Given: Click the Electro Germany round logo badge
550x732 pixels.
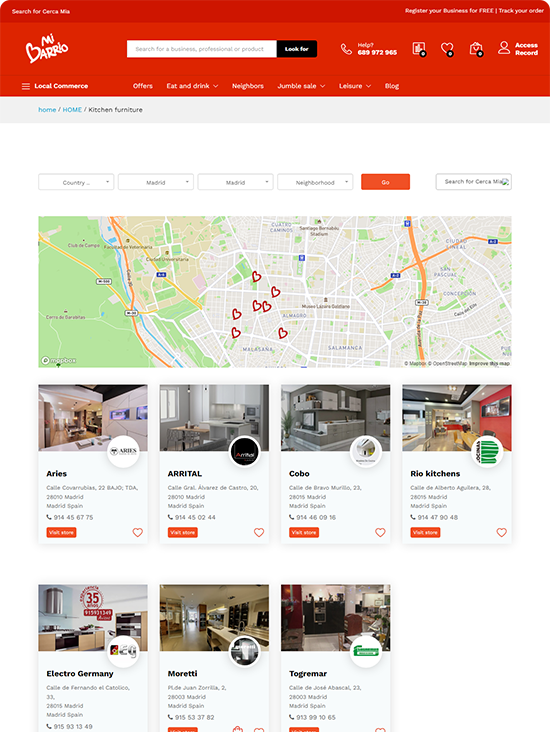Looking at the screenshot, I should pos(123,651).
